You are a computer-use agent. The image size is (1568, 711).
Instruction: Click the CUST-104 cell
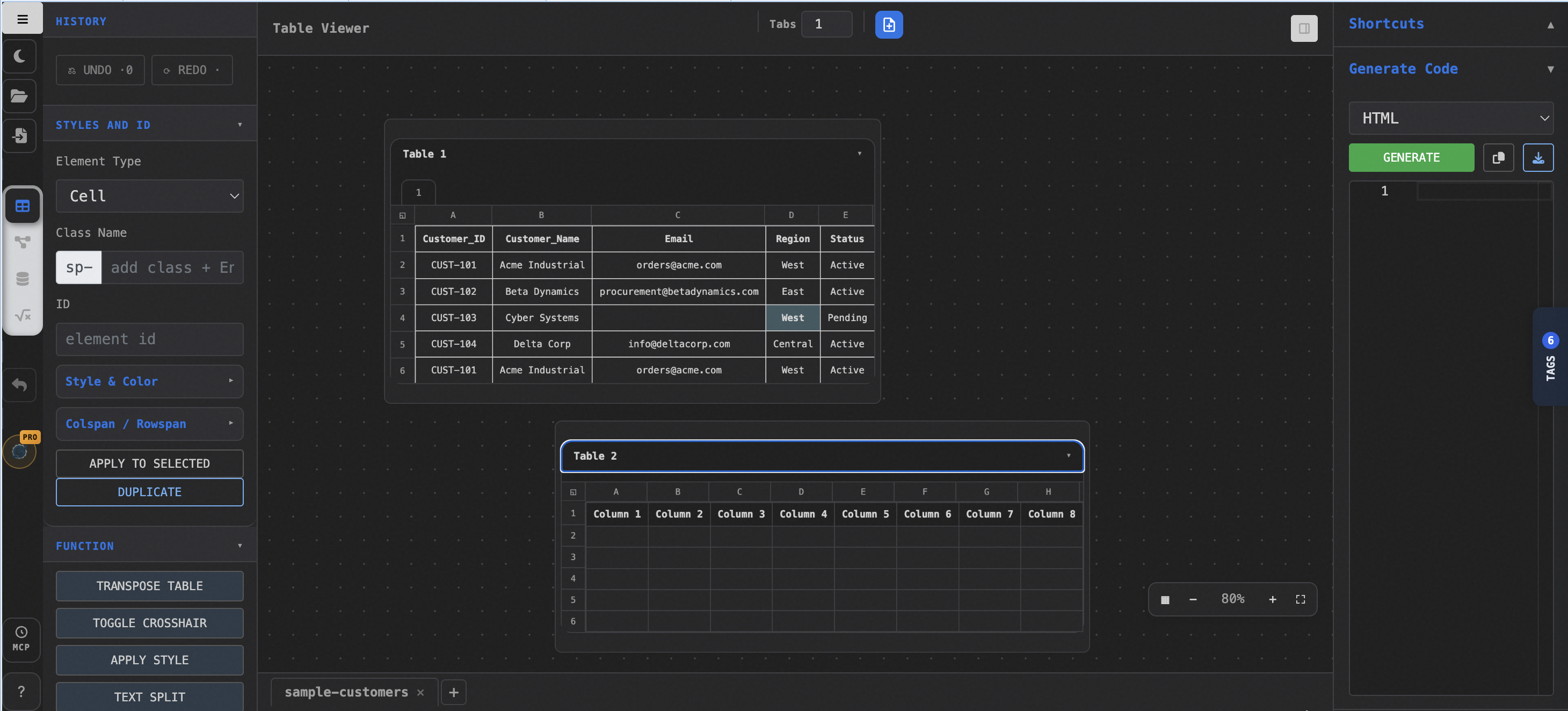click(453, 344)
